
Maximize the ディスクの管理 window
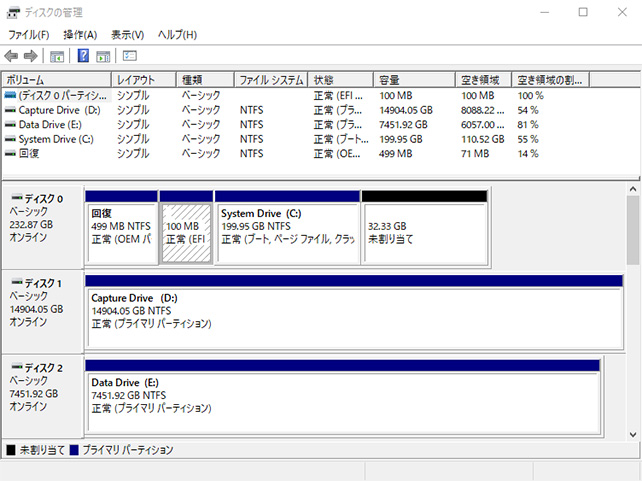click(583, 12)
